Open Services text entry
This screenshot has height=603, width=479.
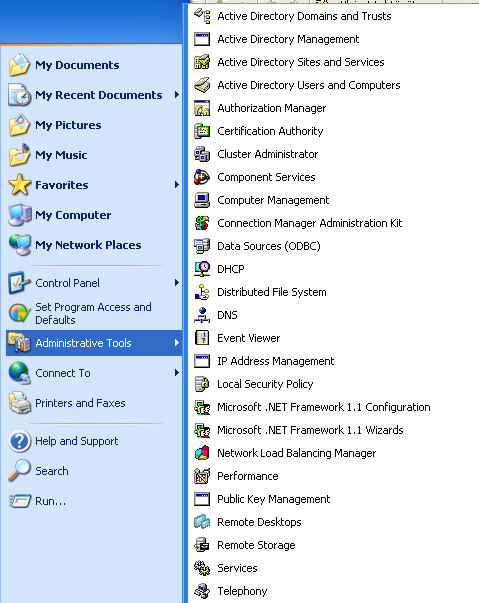(x=237, y=568)
